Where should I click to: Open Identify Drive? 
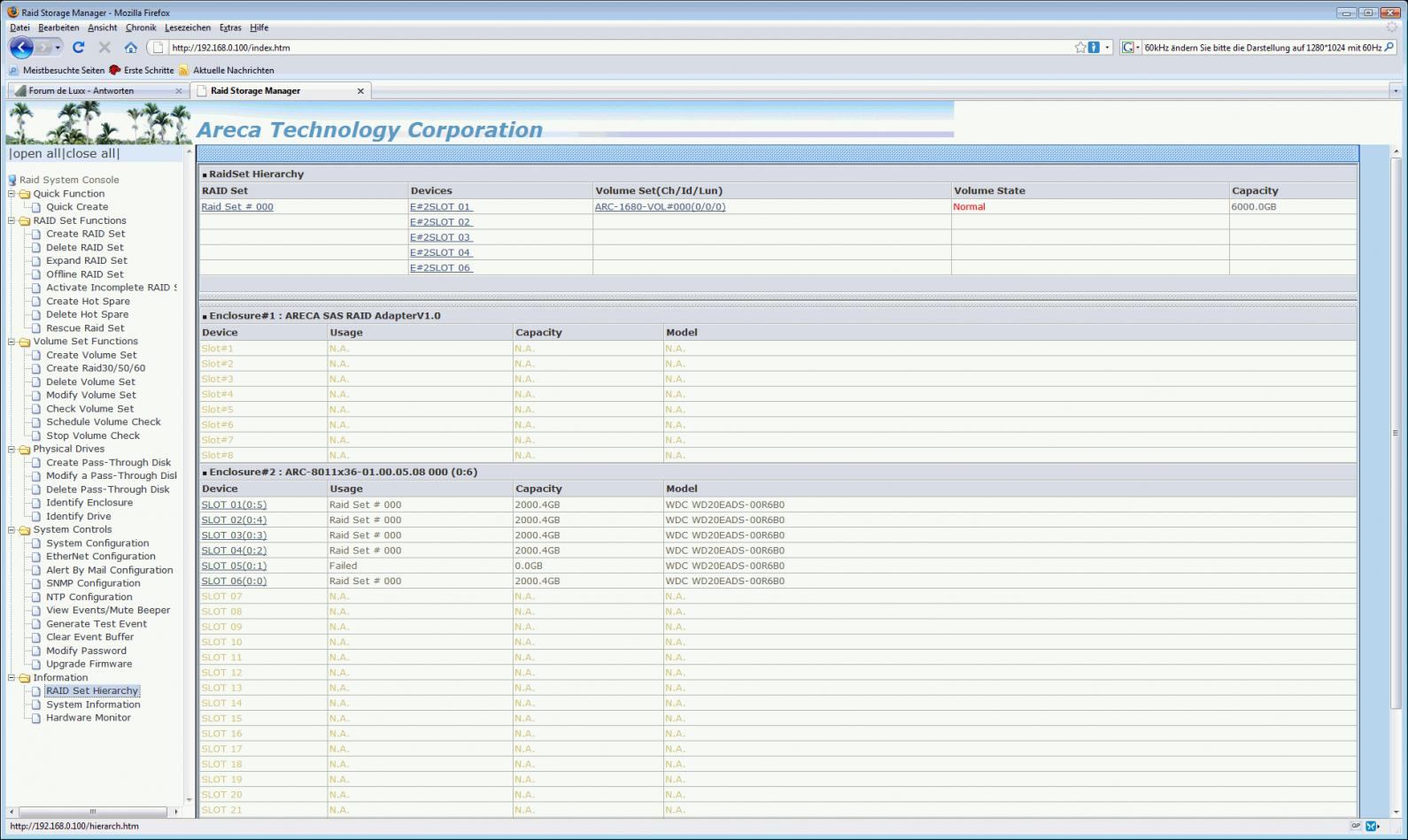pos(79,516)
